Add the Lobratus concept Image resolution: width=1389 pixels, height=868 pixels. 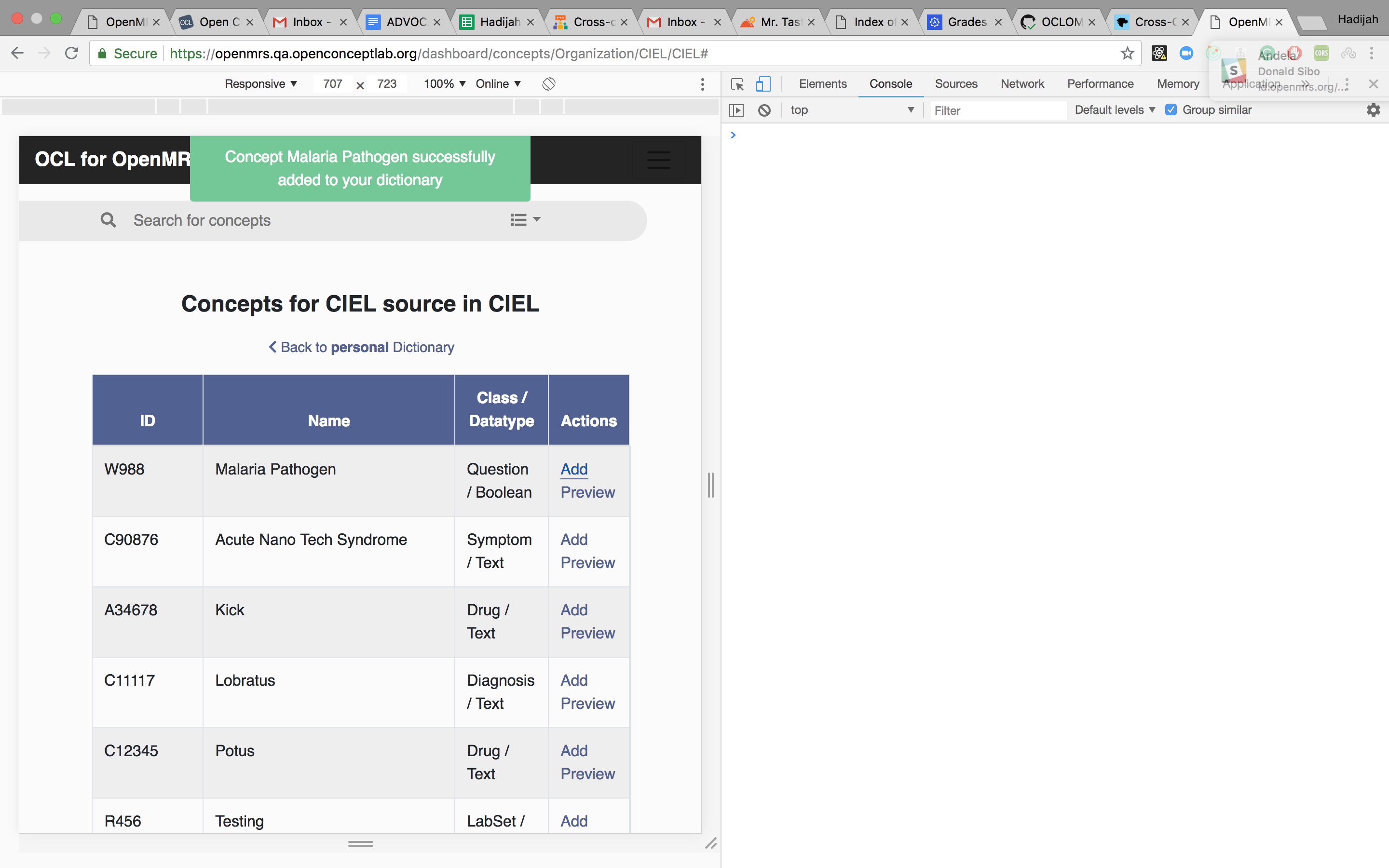[x=574, y=680]
